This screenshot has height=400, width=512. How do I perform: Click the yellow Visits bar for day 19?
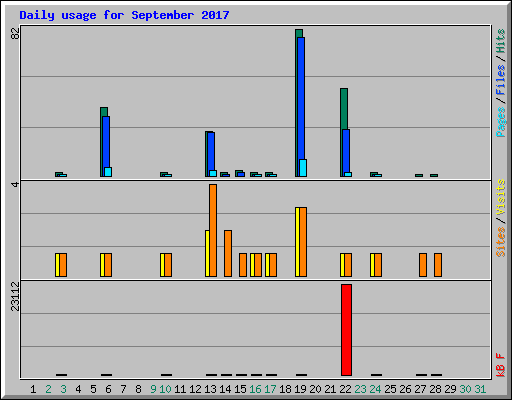tap(297, 242)
